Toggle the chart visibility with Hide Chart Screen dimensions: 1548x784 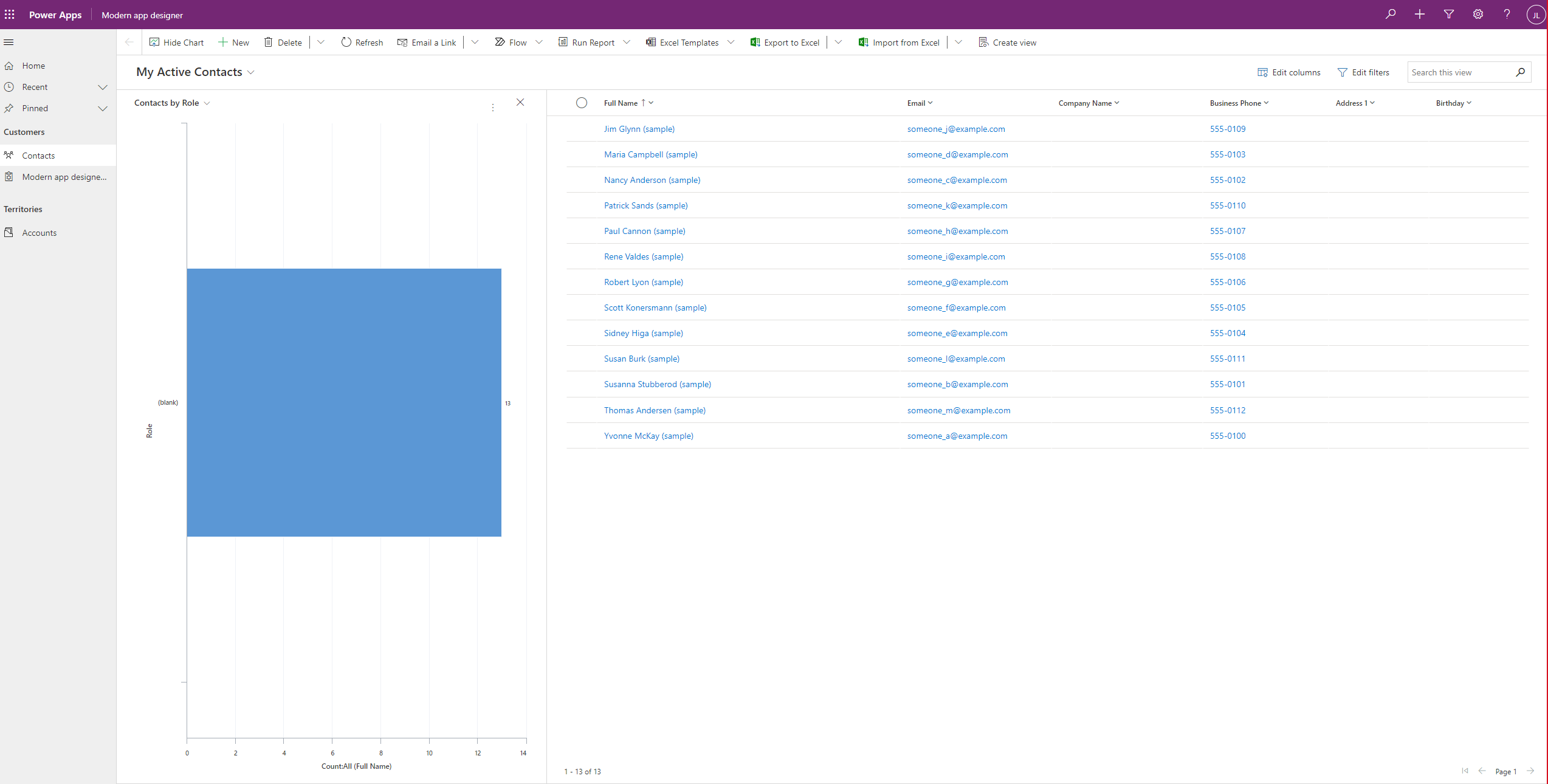click(175, 42)
